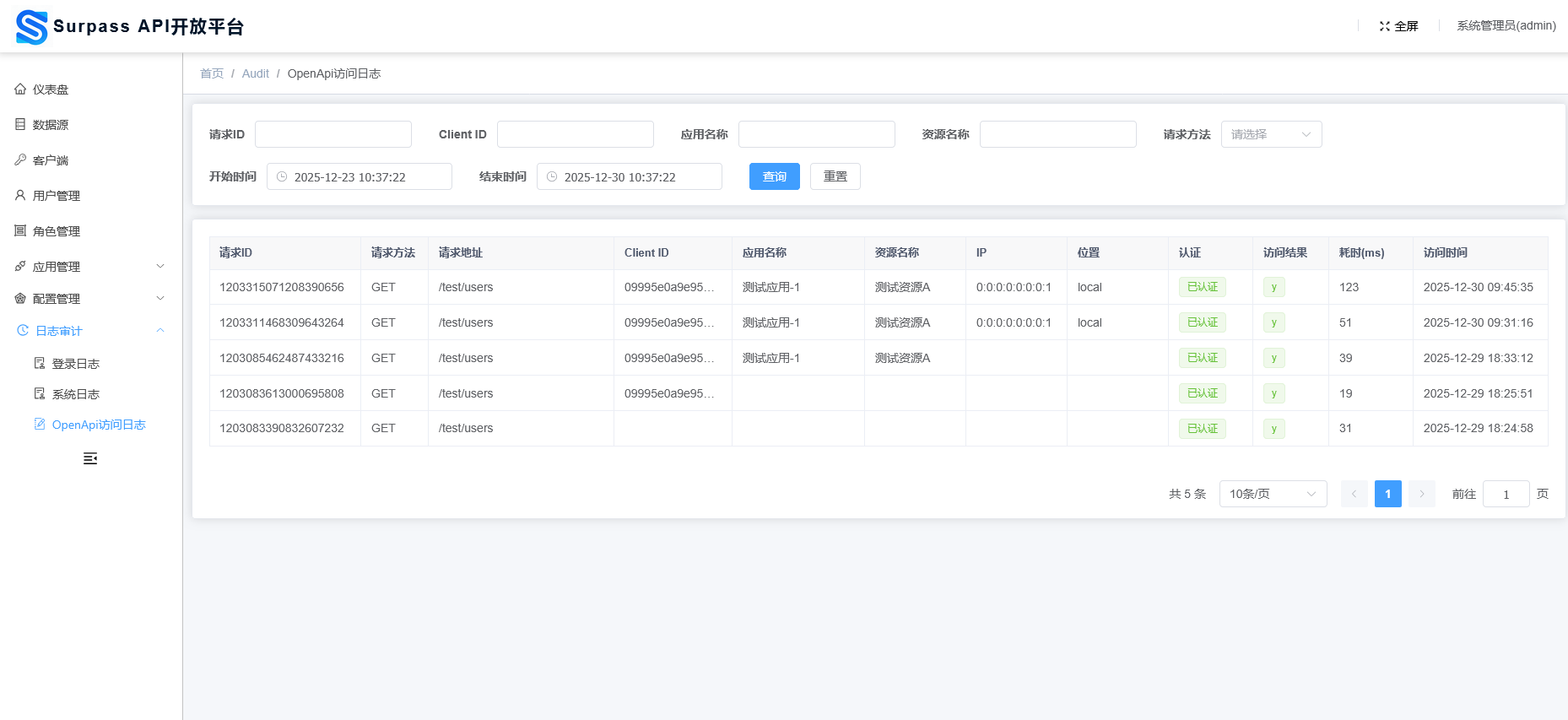This screenshot has width=1568, height=720.
Task: Click the OpenApi访问日志 edit icon
Action: point(40,424)
